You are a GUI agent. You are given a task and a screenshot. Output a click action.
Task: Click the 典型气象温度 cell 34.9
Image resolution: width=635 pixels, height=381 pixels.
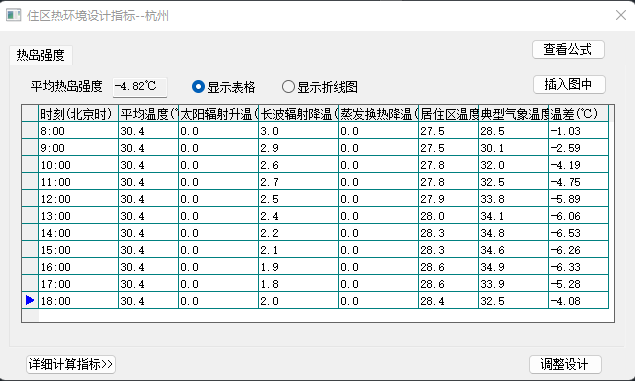pyautogui.click(x=514, y=267)
